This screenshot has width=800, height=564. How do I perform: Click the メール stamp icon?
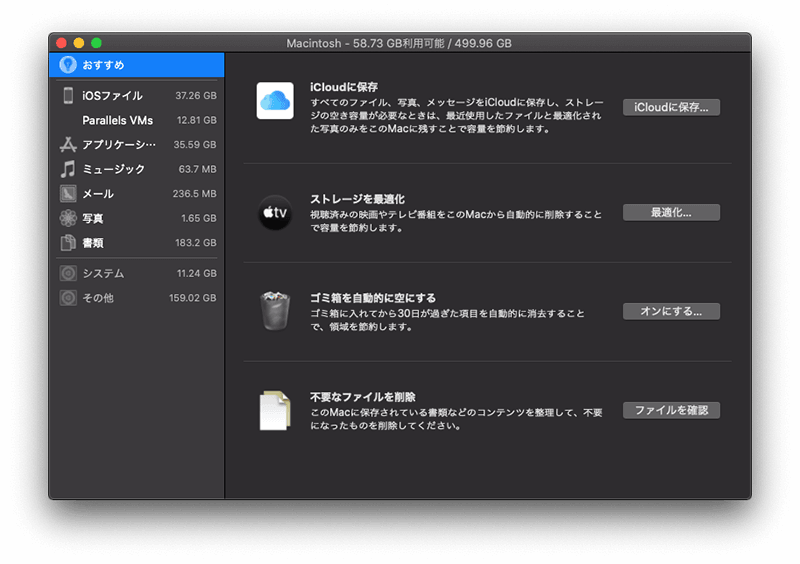[x=68, y=193]
